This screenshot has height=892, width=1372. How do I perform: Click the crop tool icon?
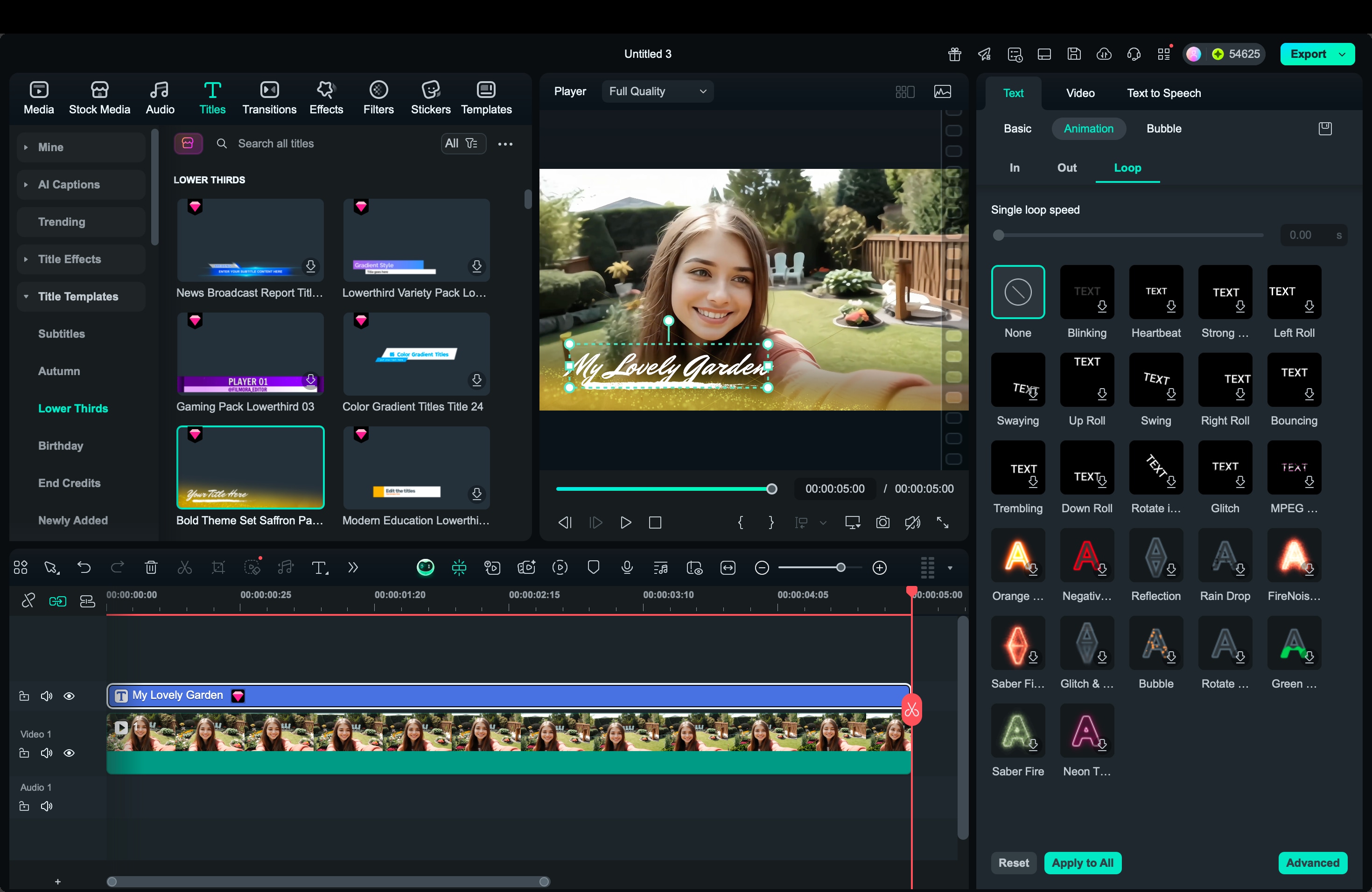tap(218, 568)
